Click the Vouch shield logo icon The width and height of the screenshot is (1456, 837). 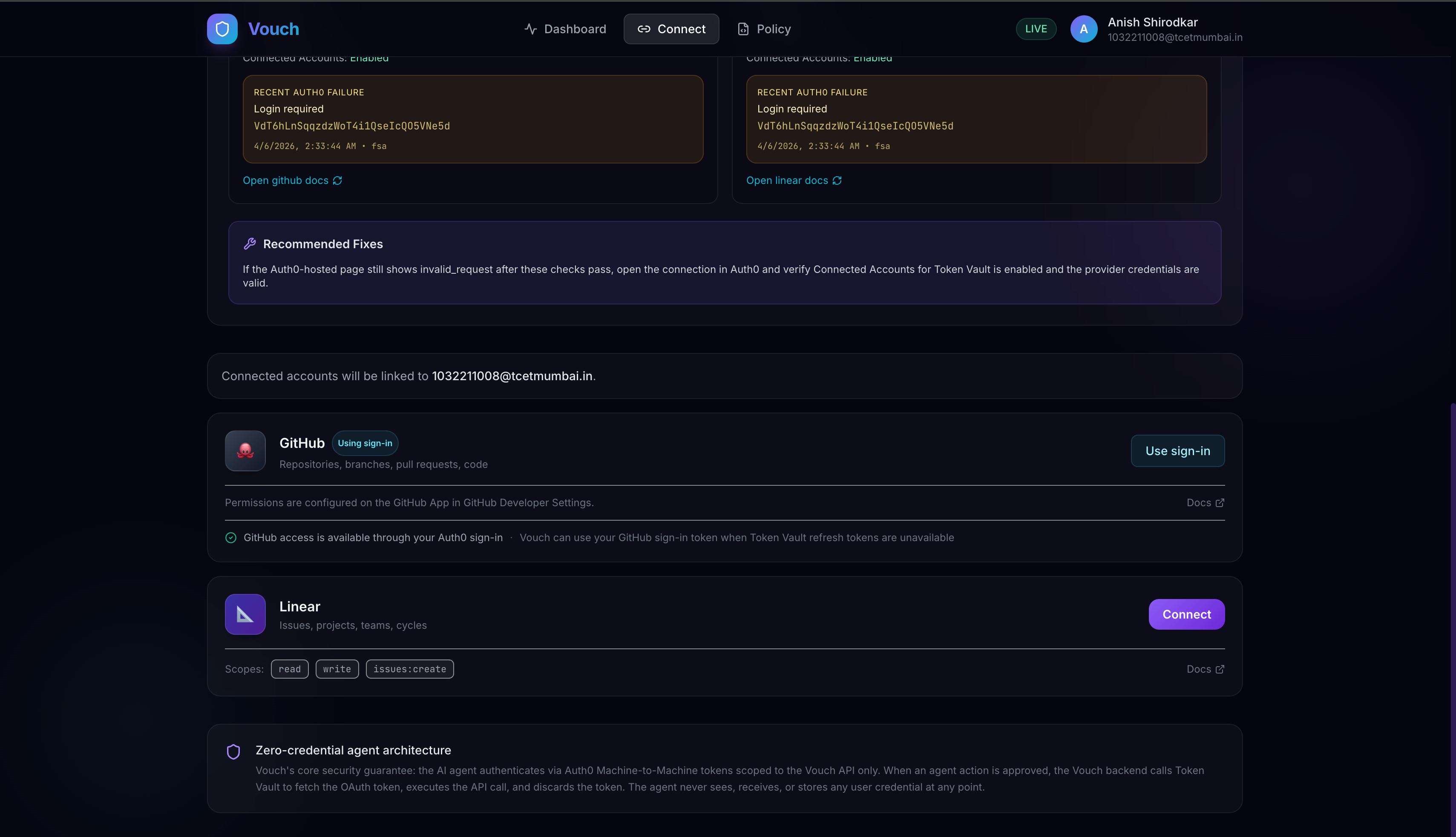pyautogui.click(x=222, y=29)
